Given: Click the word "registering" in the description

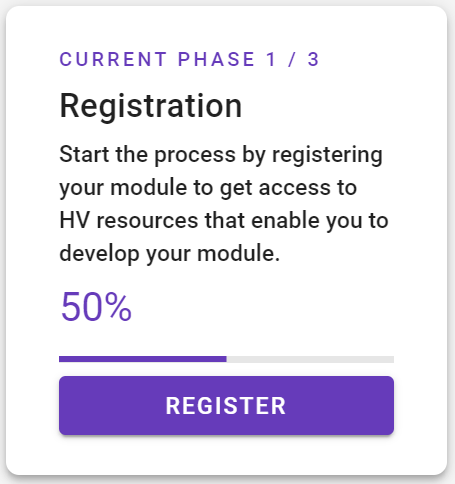Looking at the screenshot, I should pyautogui.click(x=327, y=155).
